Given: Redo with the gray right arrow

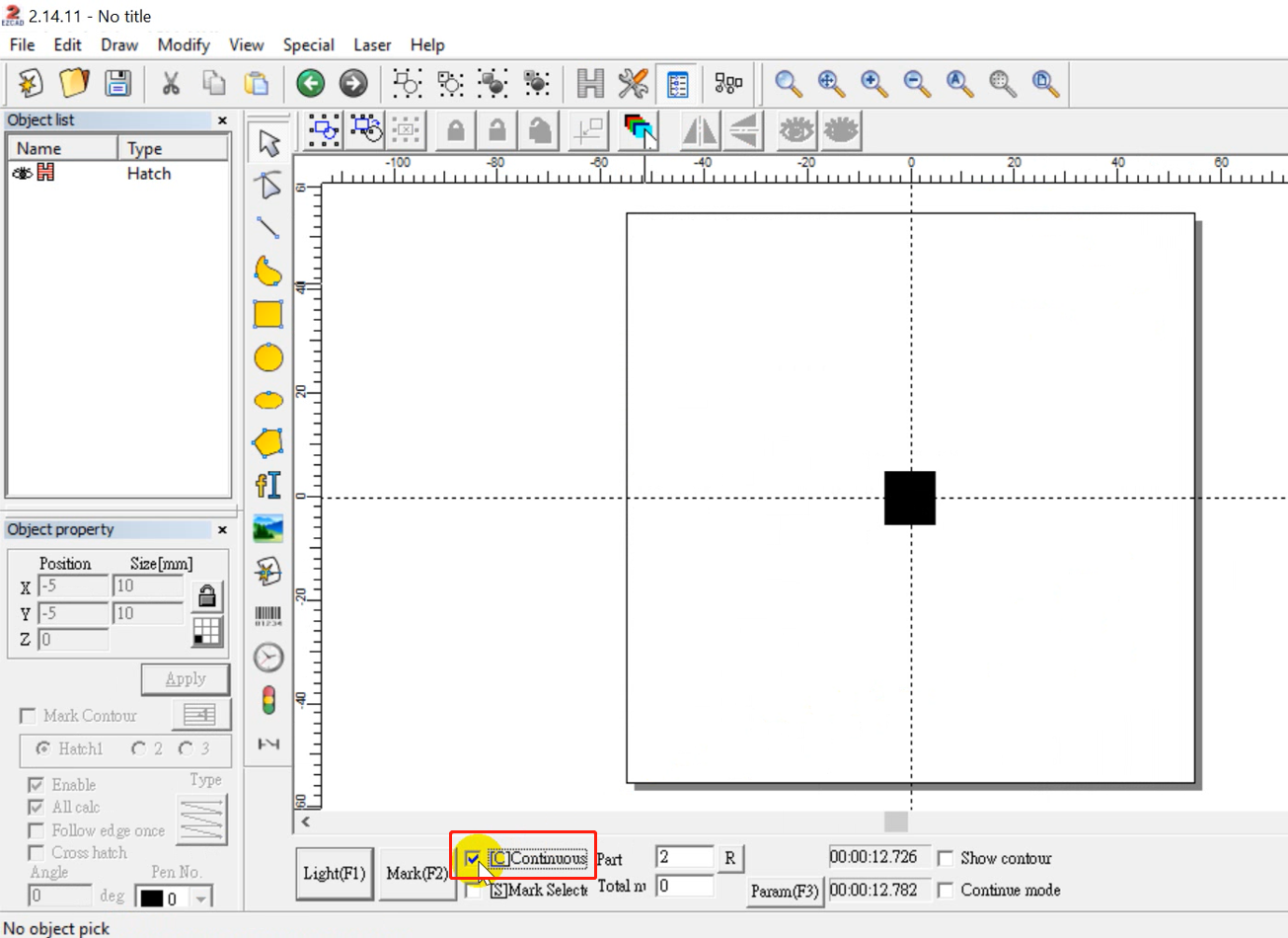Looking at the screenshot, I should click(353, 83).
